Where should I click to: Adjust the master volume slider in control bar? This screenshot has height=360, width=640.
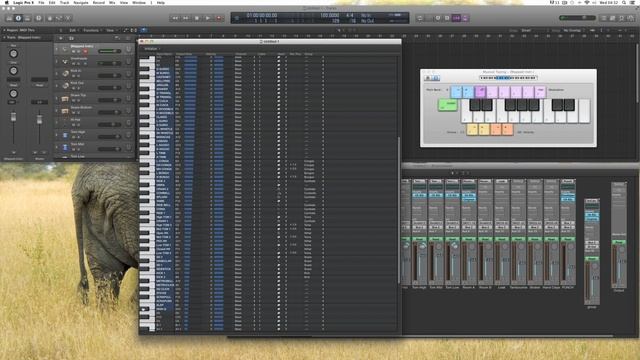pyautogui.click(x=577, y=18)
